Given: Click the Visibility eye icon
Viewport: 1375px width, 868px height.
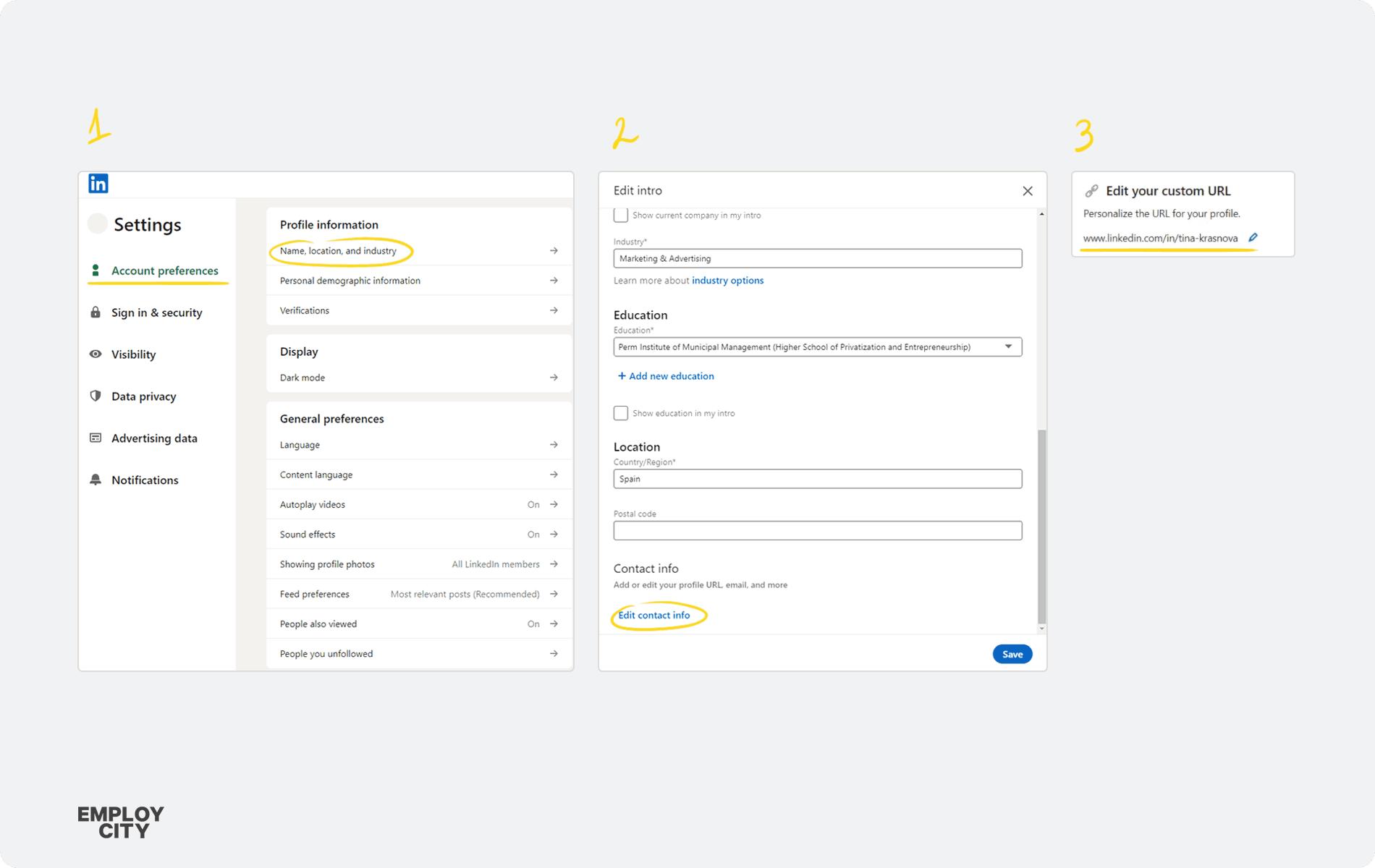Looking at the screenshot, I should coord(96,354).
